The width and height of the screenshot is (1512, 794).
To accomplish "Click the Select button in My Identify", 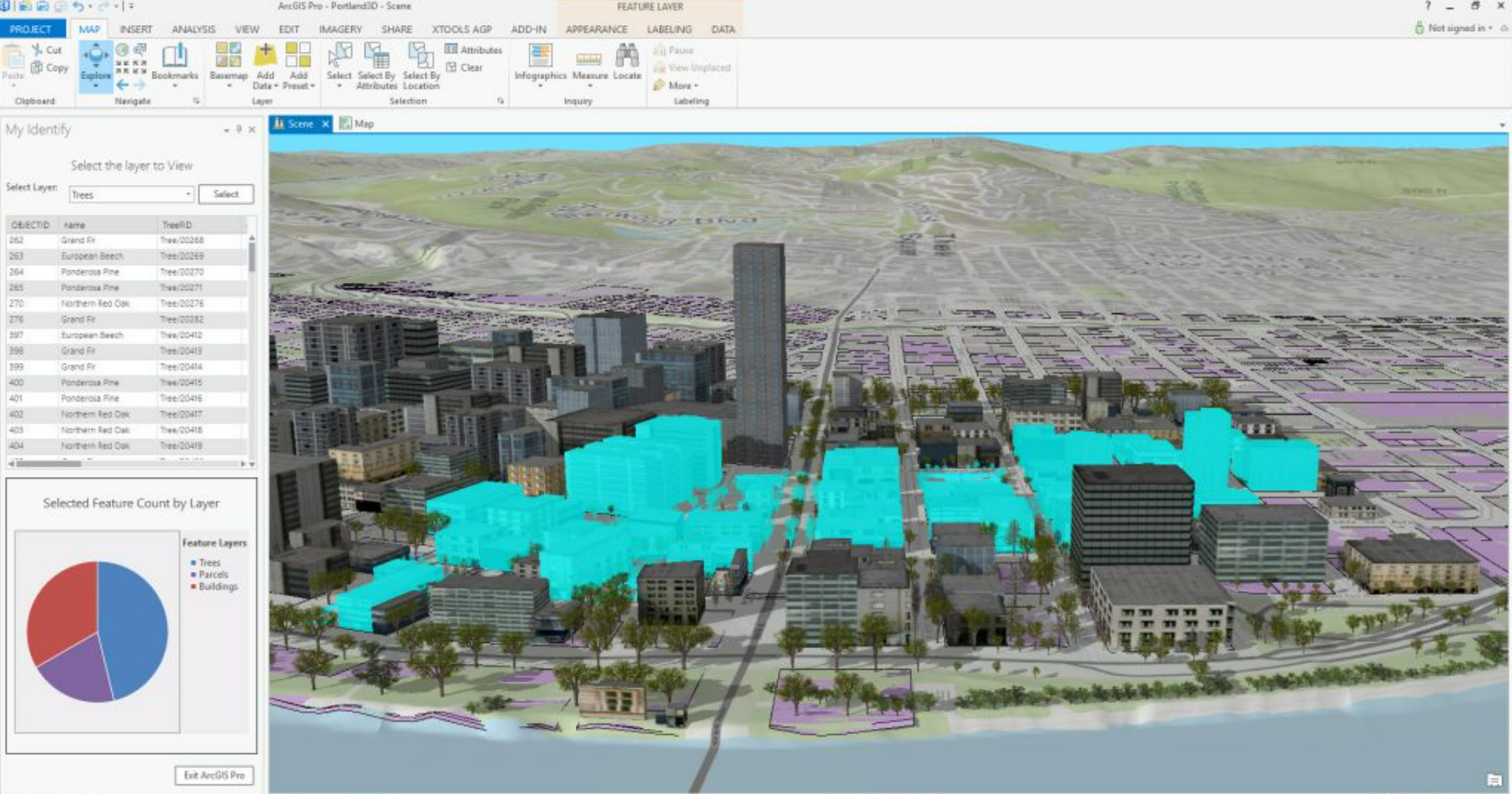I will pos(226,194).
